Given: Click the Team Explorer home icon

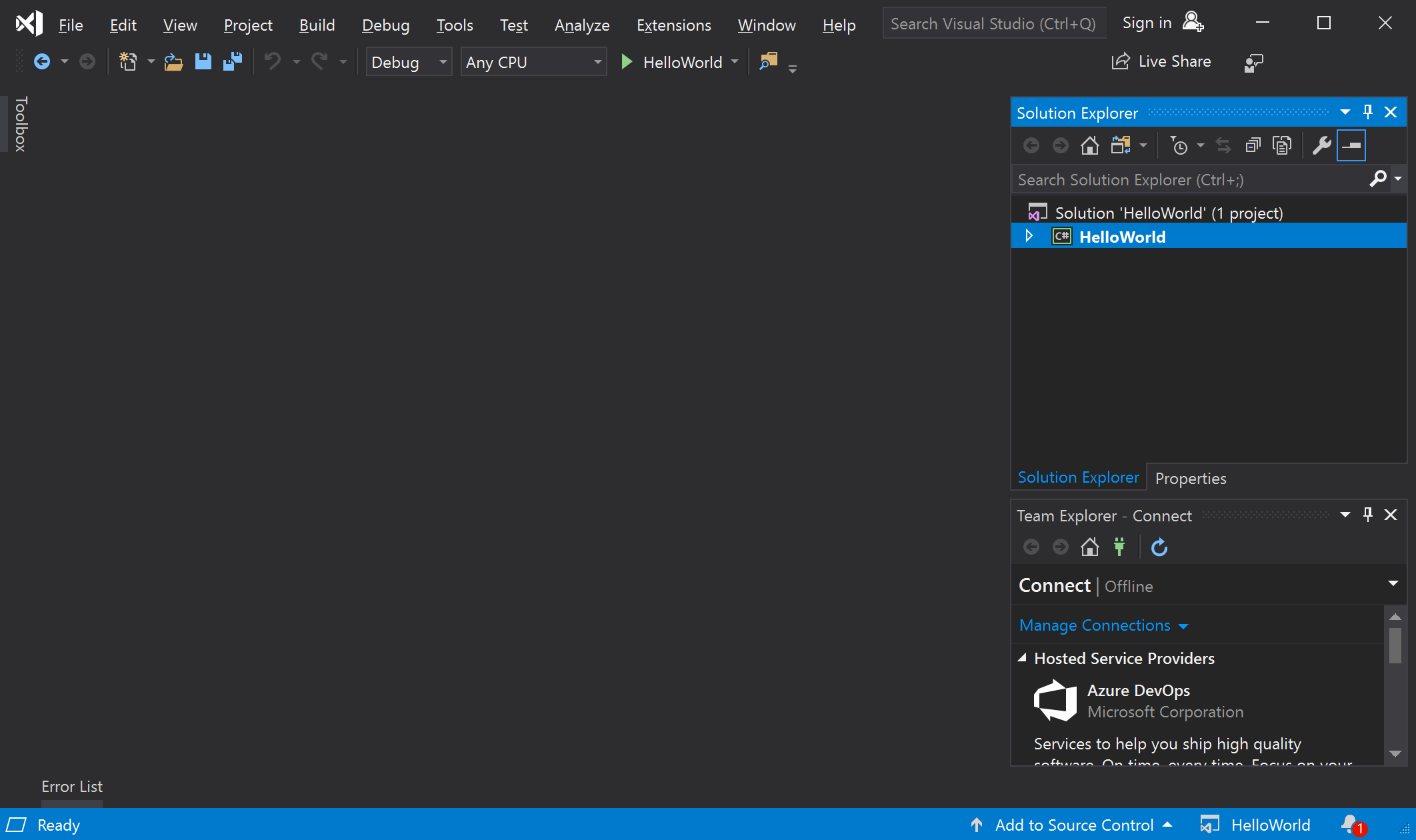Looking at the screenshot, I should 1090,547.
